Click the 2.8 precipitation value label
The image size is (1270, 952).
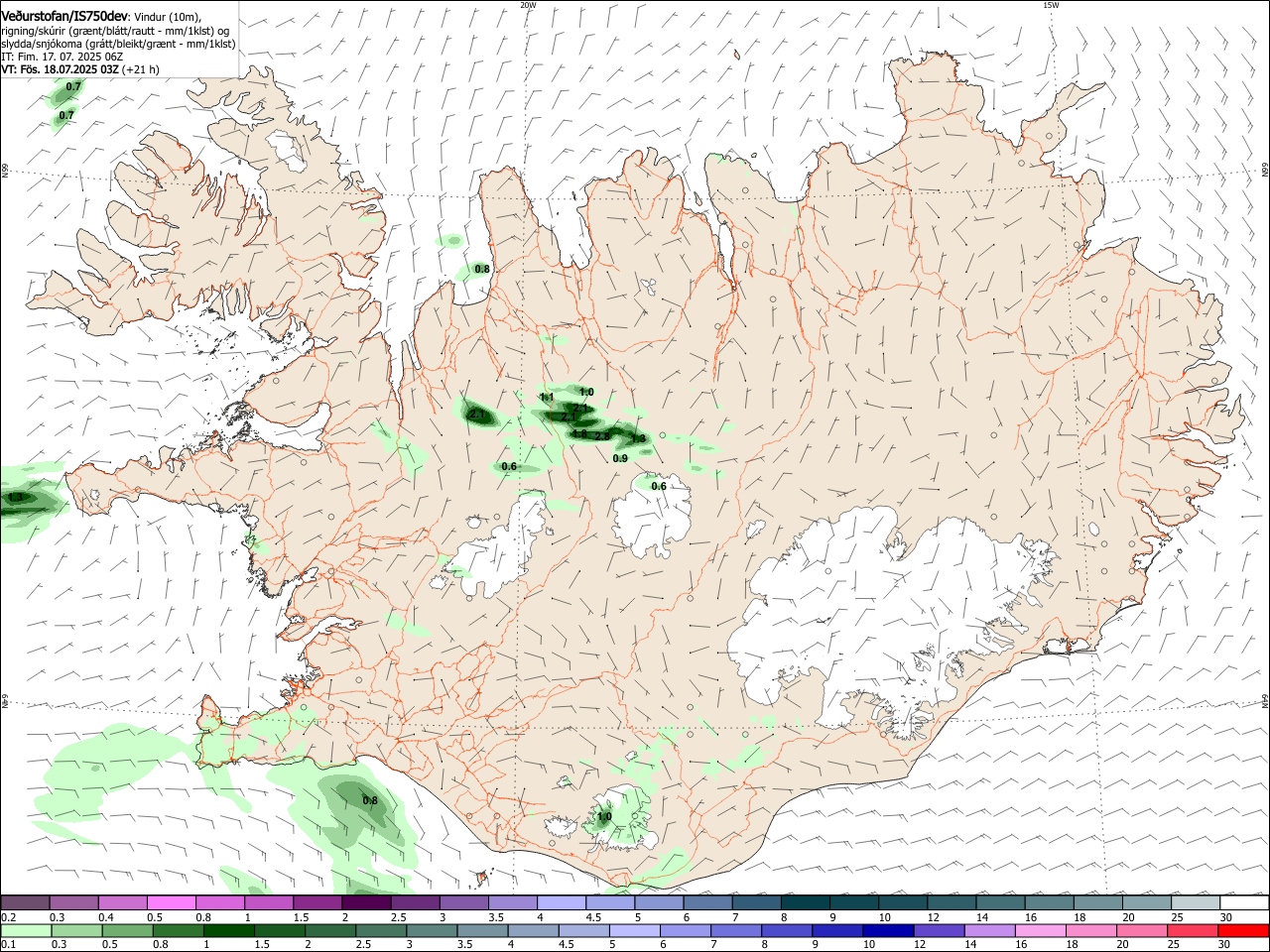point(601,436)
